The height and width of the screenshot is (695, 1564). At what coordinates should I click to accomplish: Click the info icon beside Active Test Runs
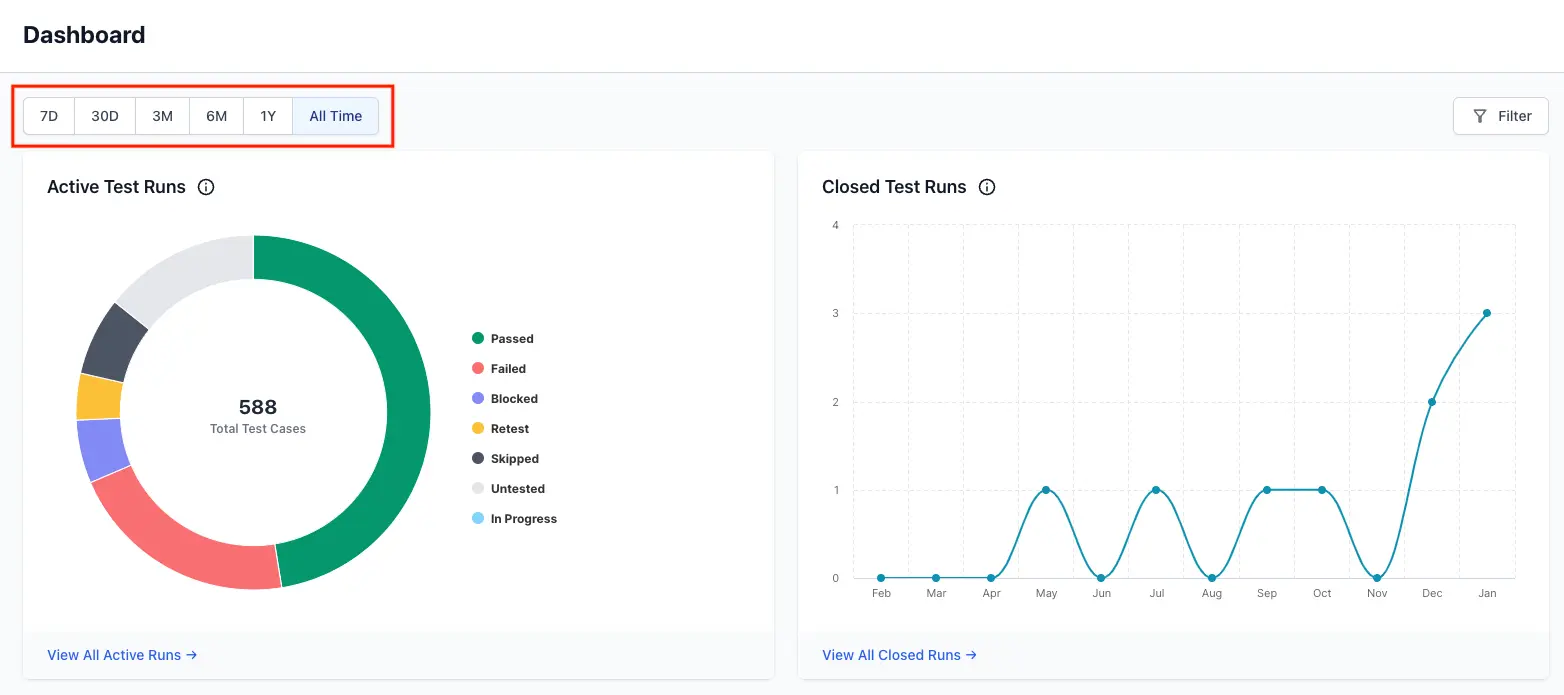(206, 187)
